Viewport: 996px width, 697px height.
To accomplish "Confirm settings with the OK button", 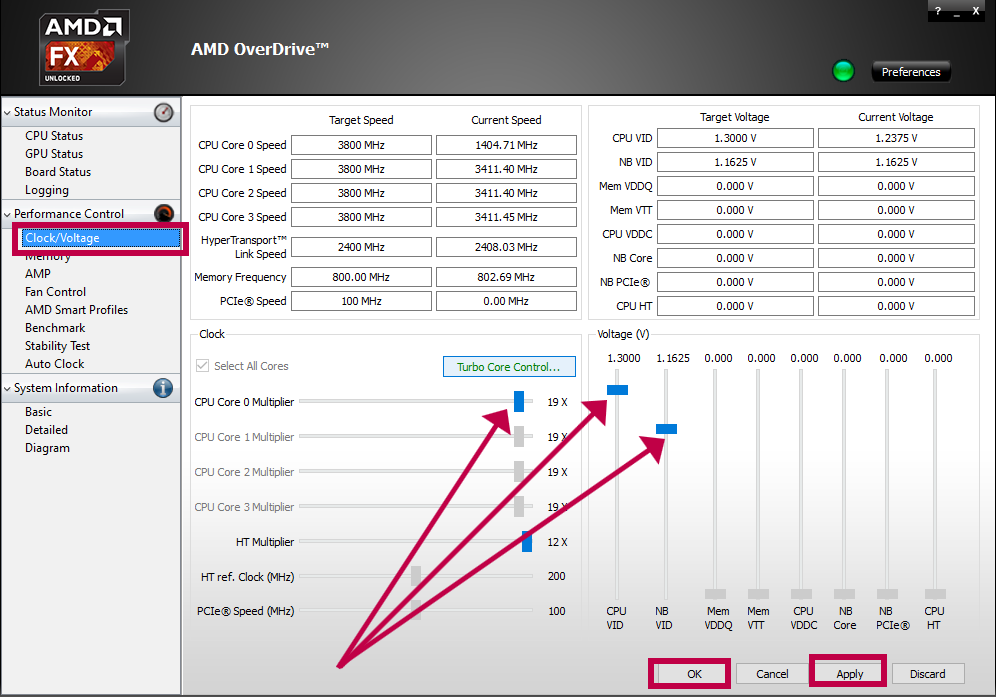I will (694, 673).
